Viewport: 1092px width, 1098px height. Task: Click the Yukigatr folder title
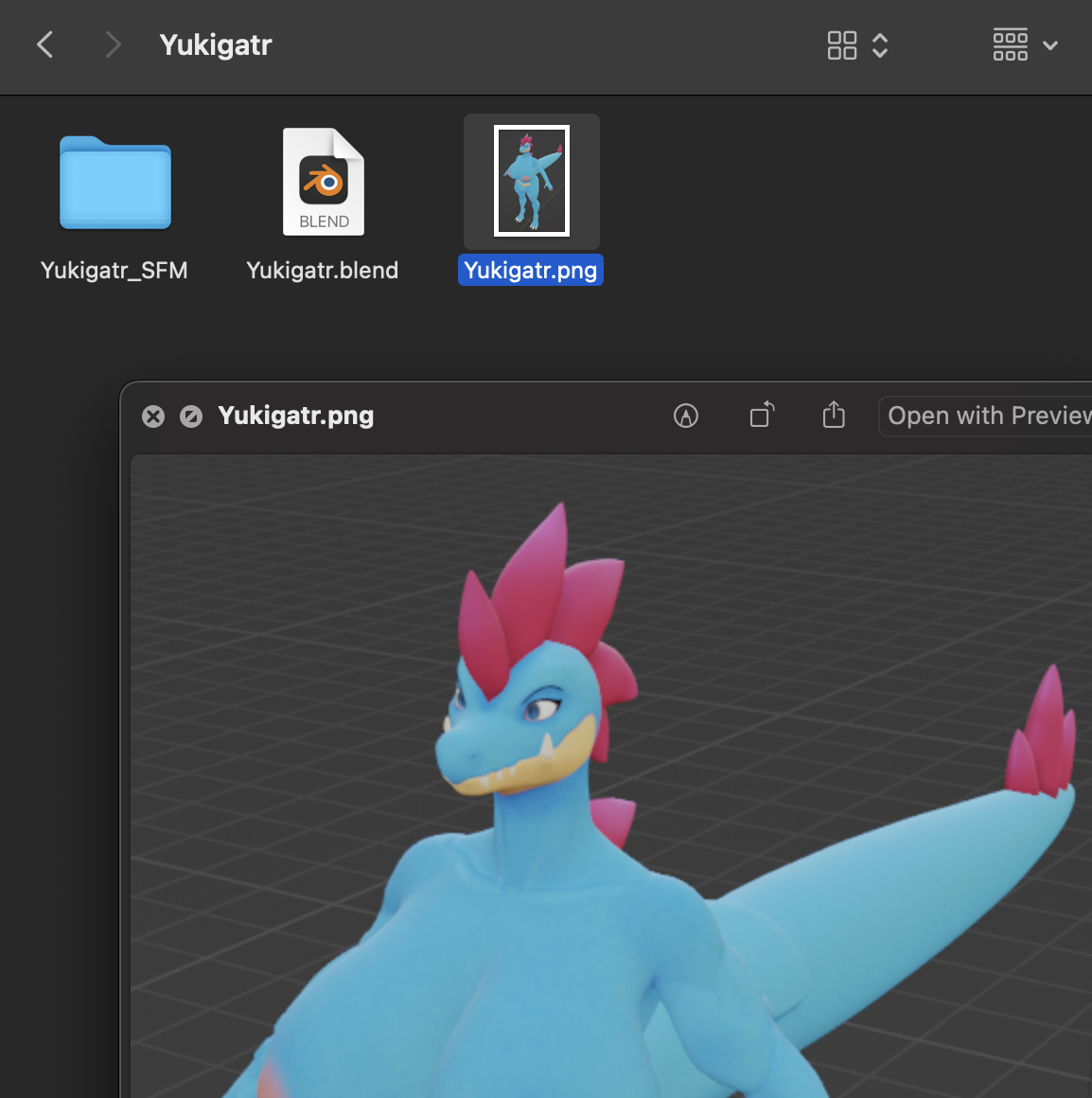click(216, 44)
